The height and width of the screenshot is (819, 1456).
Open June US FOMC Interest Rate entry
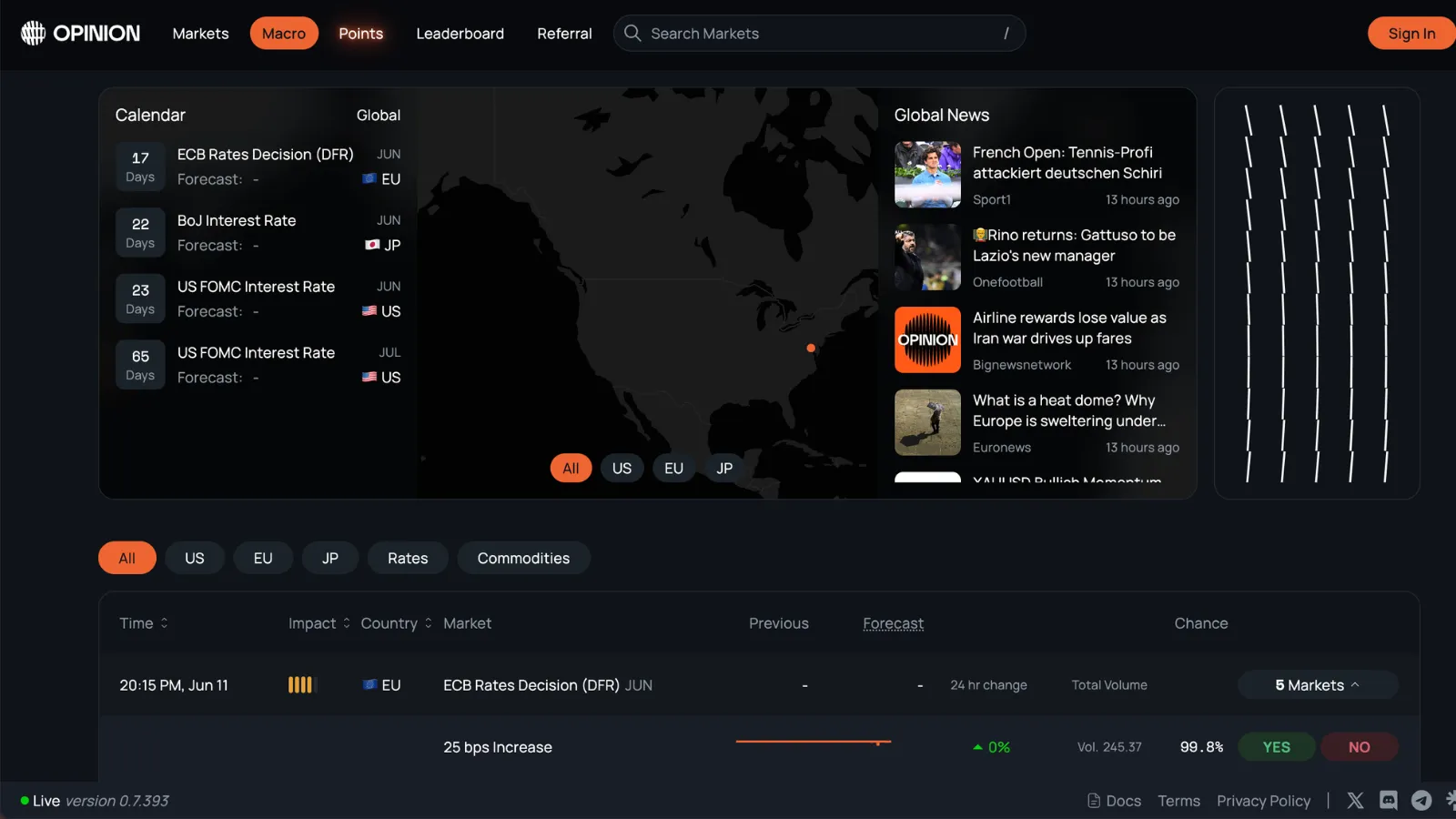click(x=258, y=298)
